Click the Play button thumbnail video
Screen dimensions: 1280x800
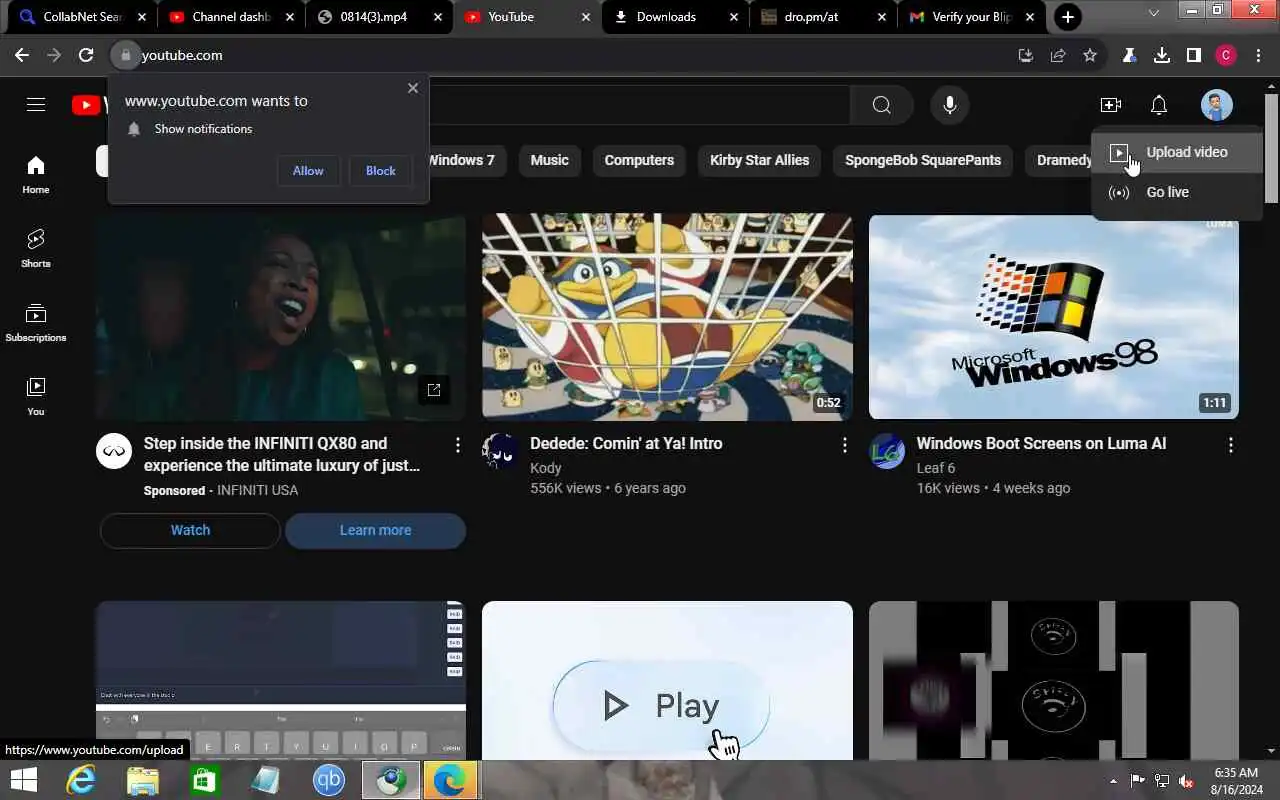pyautogui.click(x=667, y=680)
